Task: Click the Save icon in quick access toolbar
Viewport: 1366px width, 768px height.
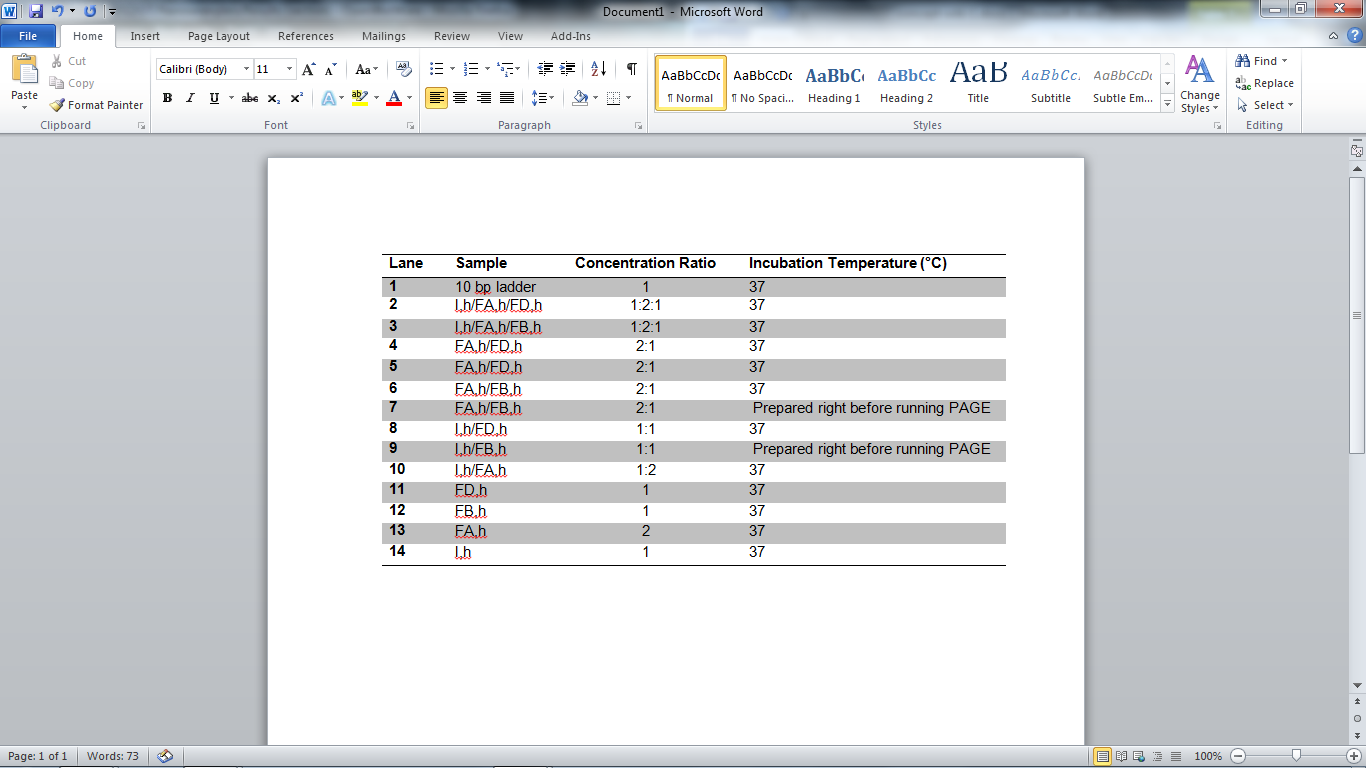Action: (36, 12)
